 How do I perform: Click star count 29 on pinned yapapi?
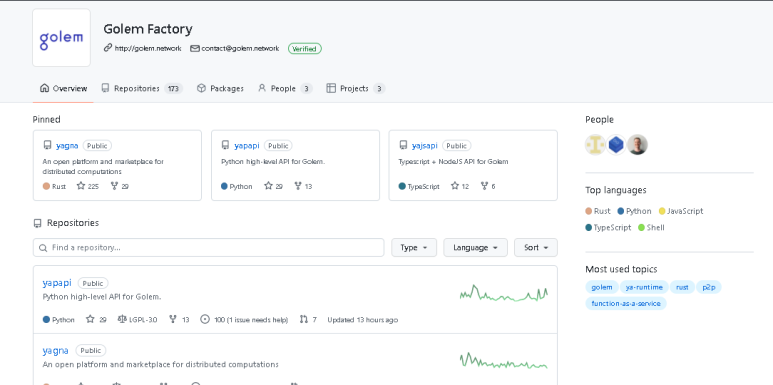pos(274,186)
